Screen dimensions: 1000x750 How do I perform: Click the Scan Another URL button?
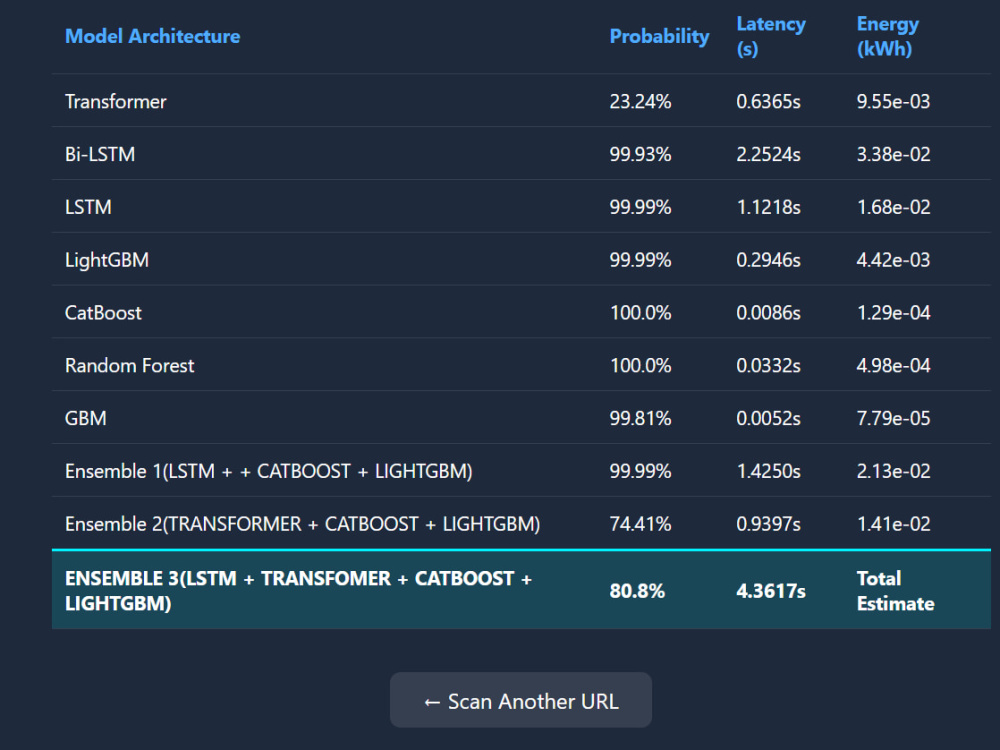(x=520, y=700)
